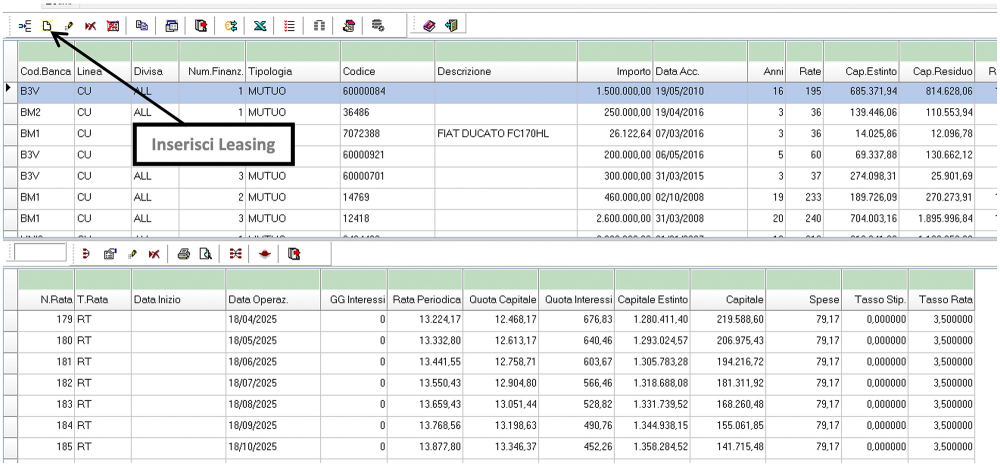Click the new document Inserisci Leasing icon
1000x466 pixels.
[46, 26]
